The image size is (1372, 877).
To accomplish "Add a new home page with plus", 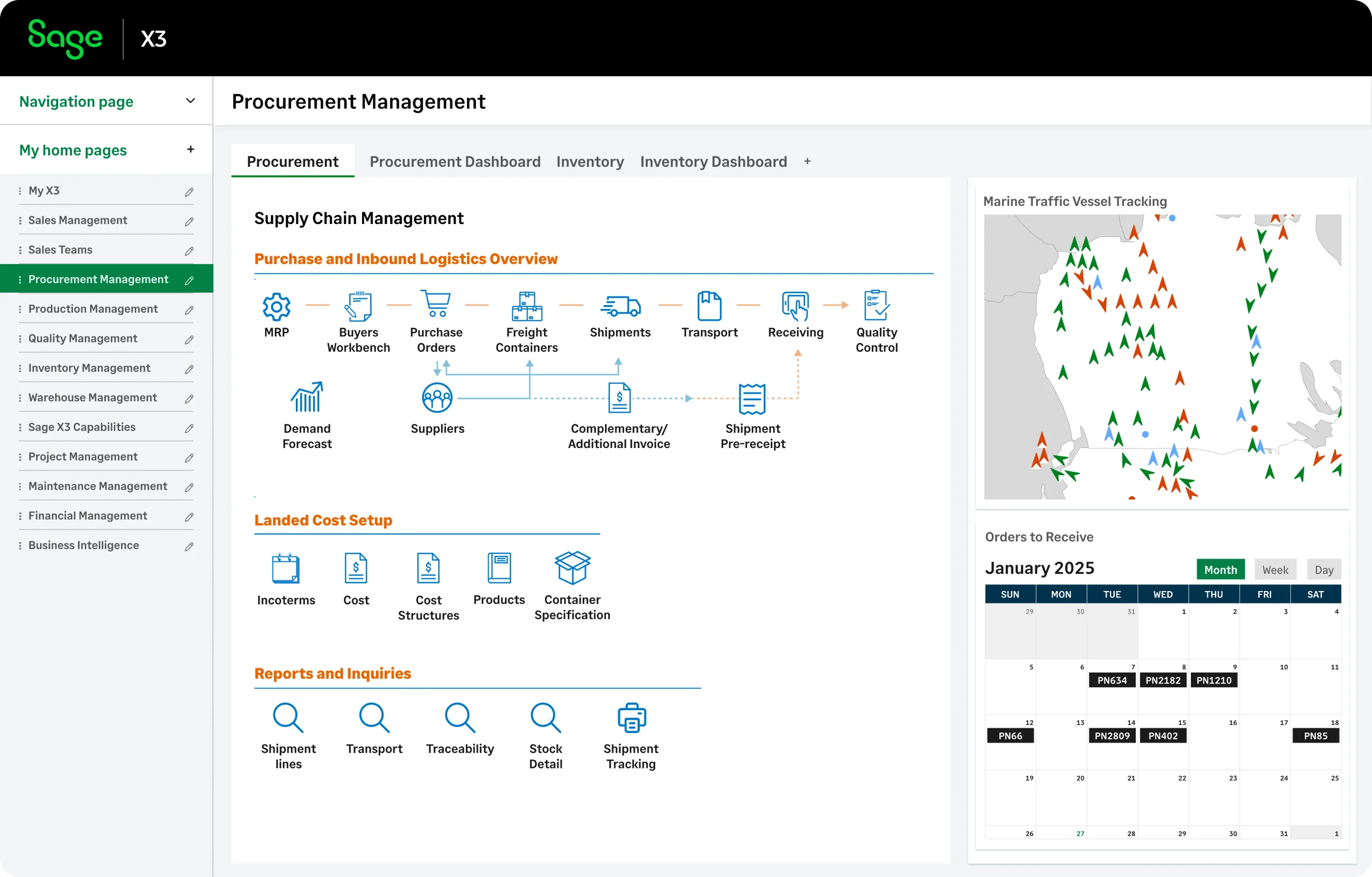I will tap(191, 149).
